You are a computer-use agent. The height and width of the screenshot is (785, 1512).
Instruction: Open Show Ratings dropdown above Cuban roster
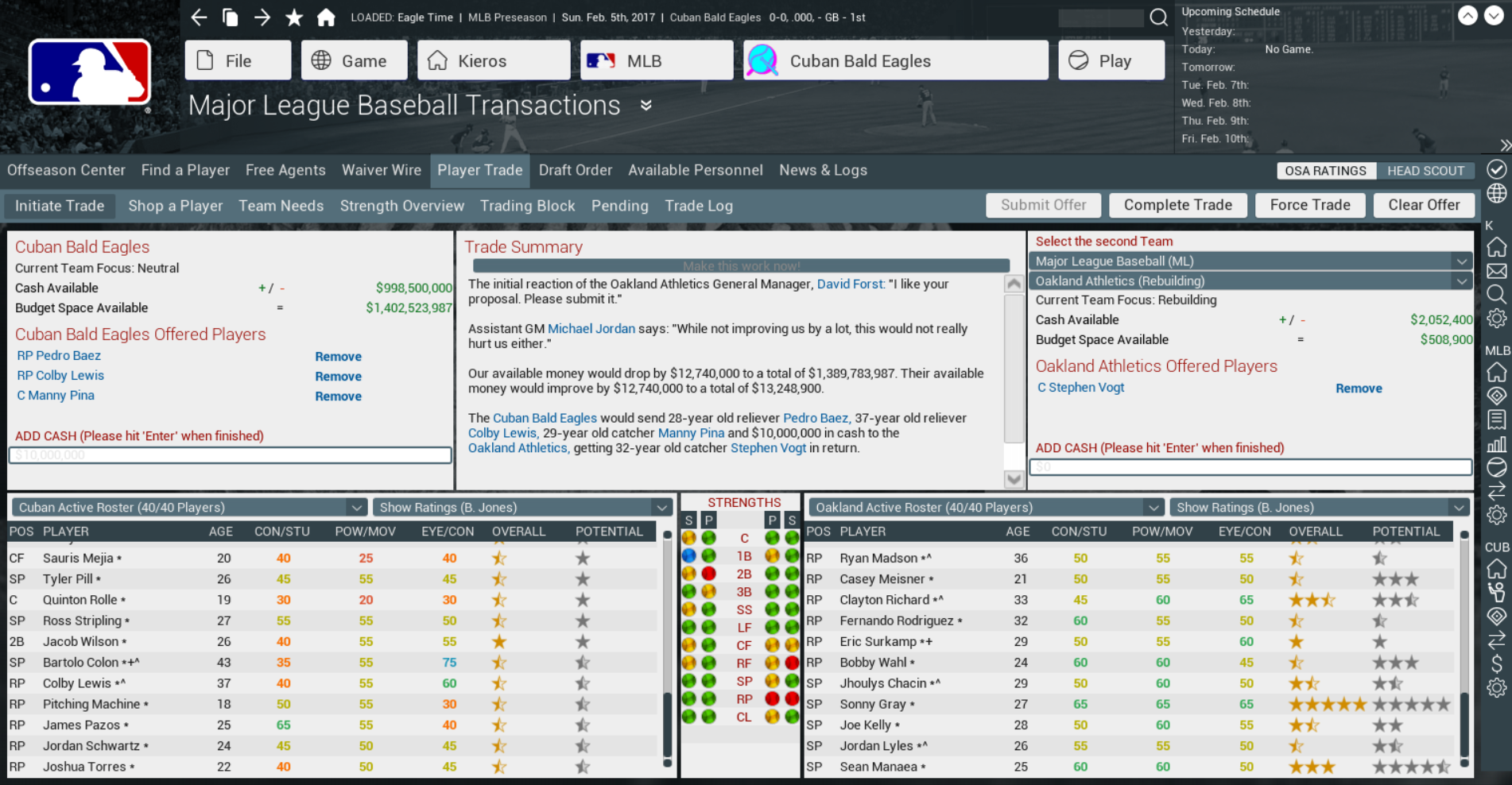[x=522, y=508]
